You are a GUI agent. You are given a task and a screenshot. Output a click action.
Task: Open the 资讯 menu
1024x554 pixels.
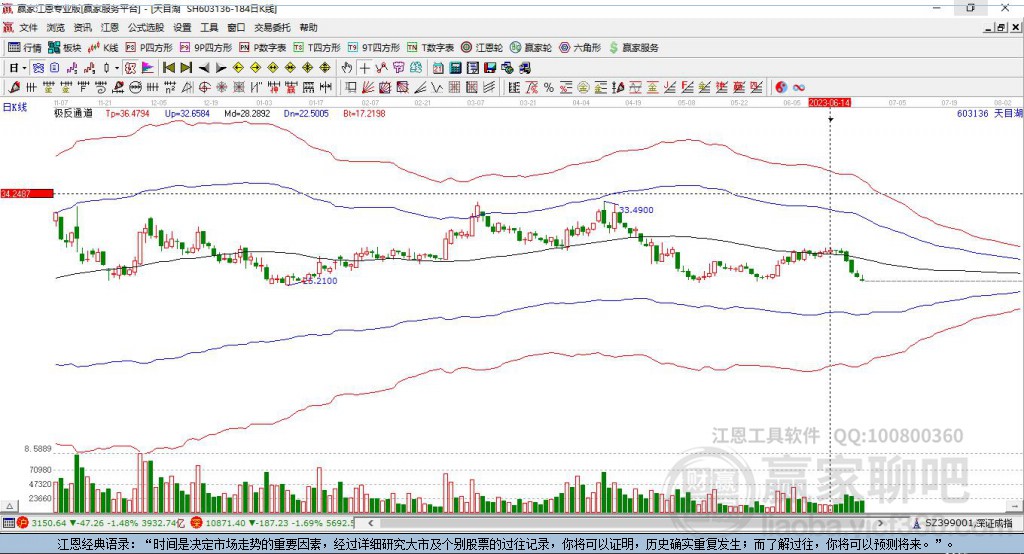[x=82, y=27]
